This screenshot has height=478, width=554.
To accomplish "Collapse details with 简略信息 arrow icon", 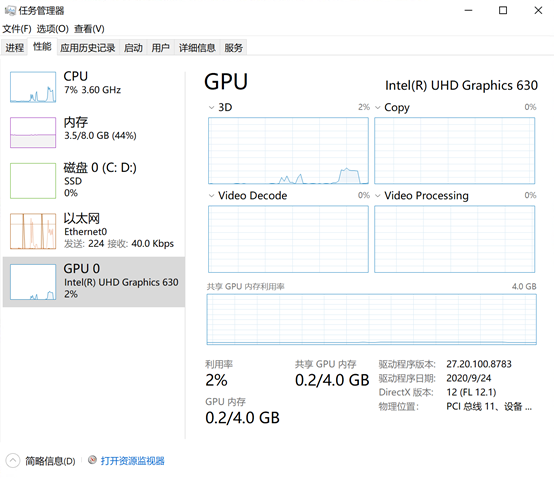I will pos(13,460).
